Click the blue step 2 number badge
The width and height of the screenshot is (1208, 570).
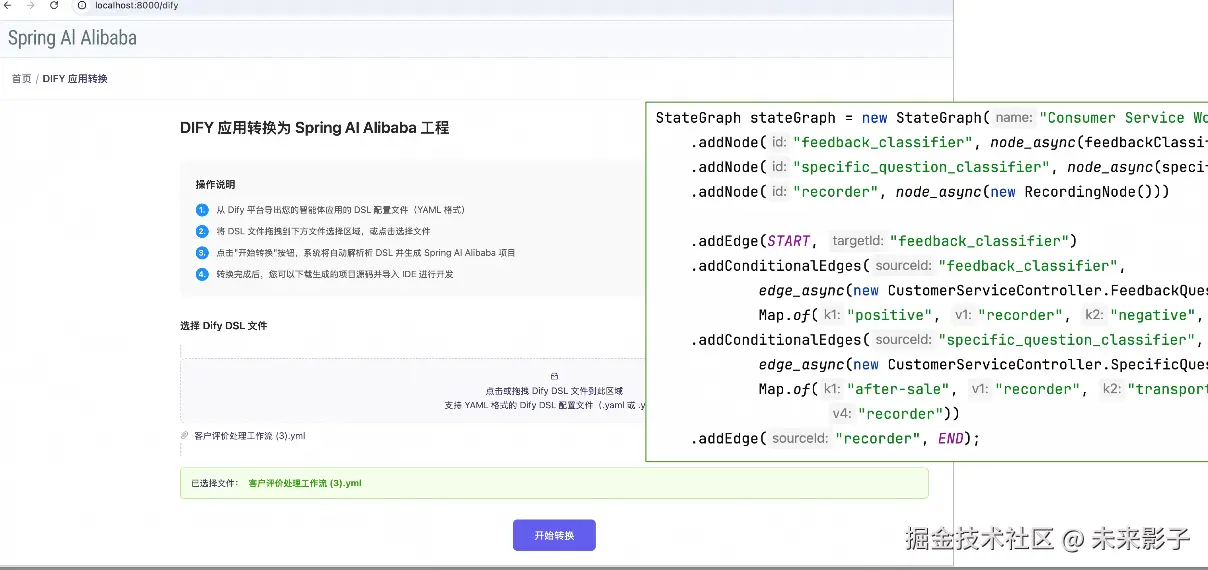coord(203,231)
